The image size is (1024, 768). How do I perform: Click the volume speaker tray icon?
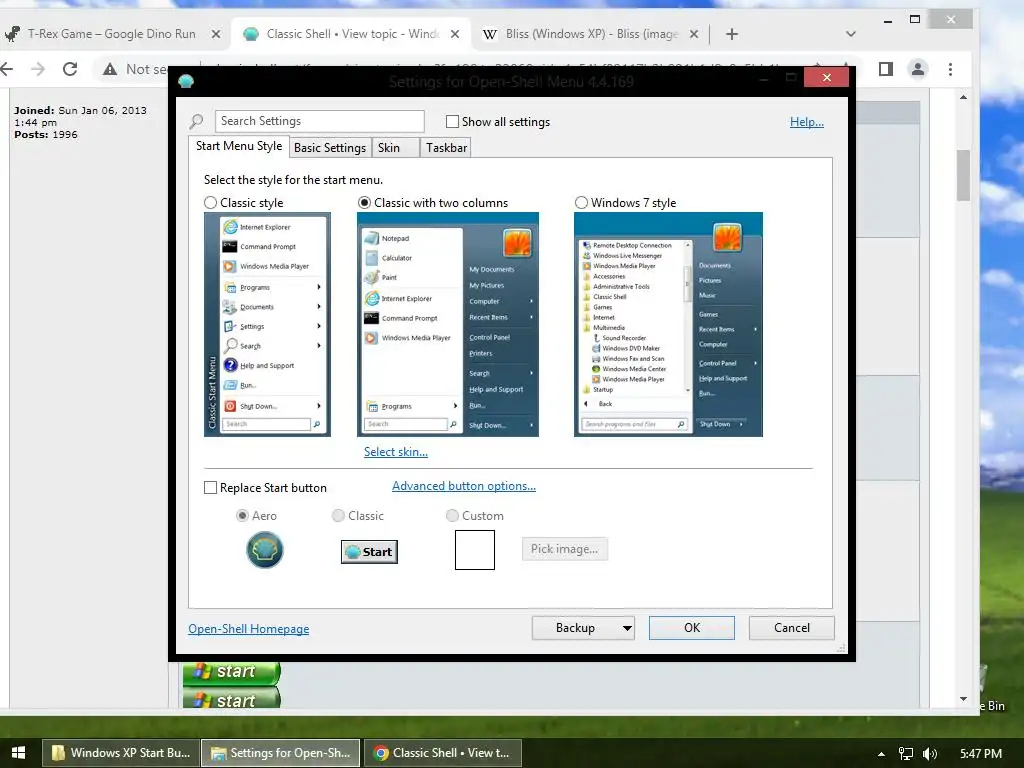coord(930,754)
